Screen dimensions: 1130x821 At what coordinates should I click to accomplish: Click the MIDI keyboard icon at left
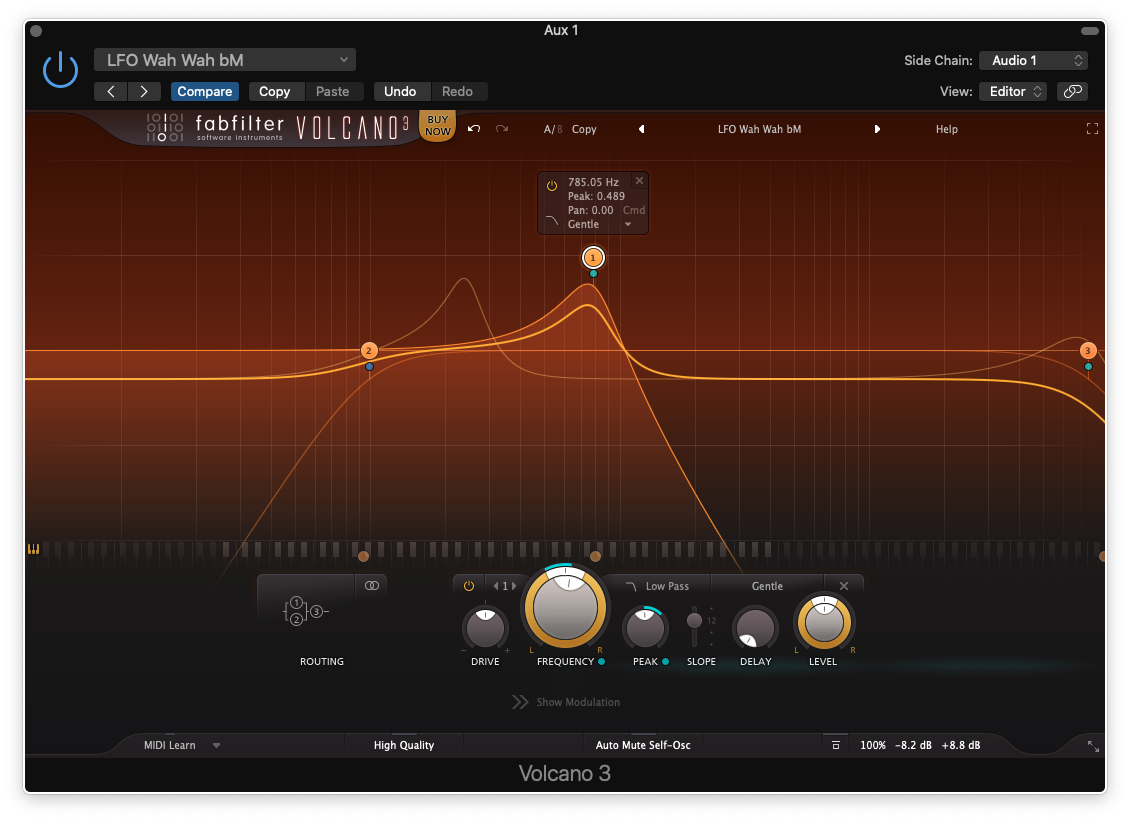[x=34, y=549]
